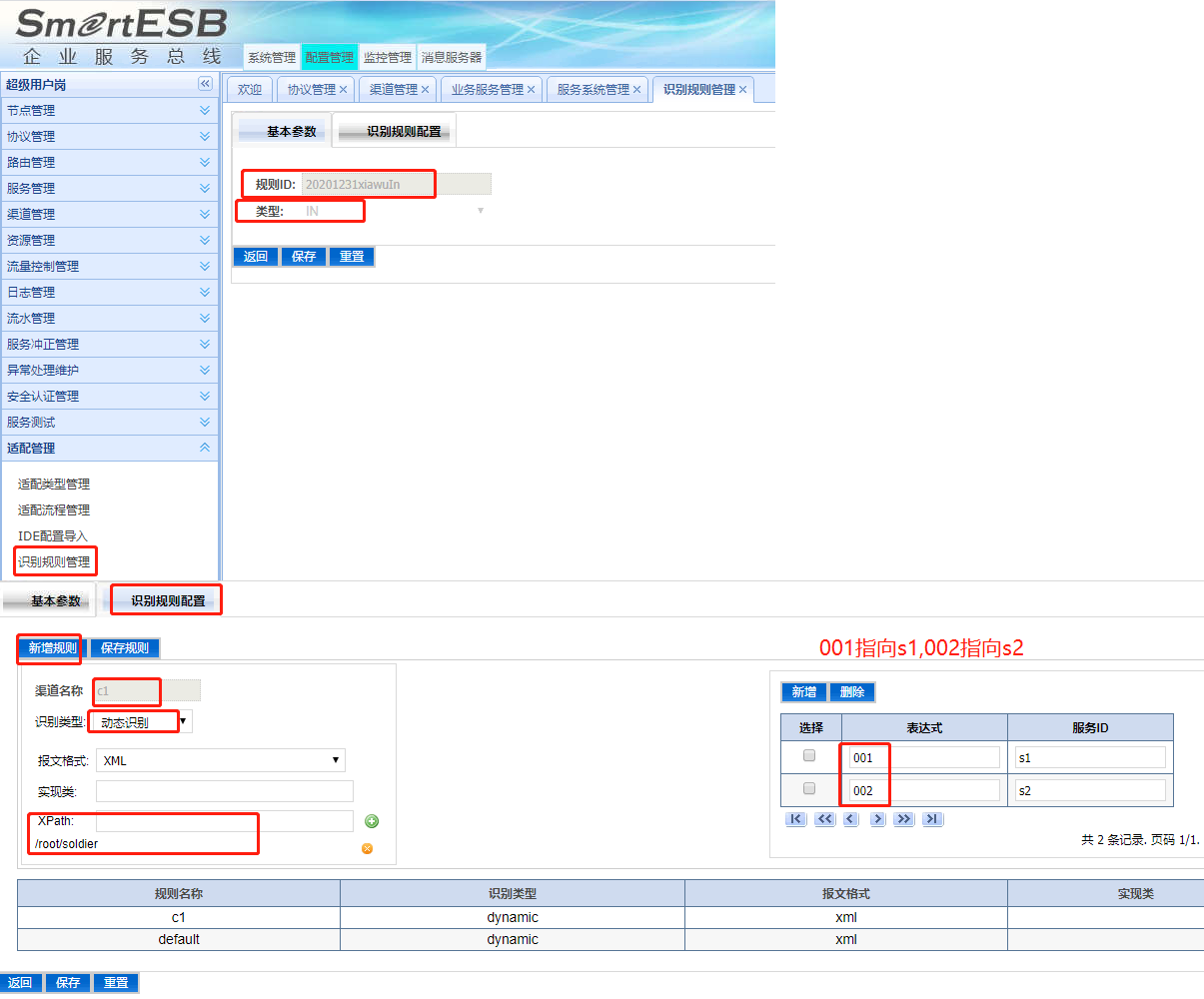The image size is (1204, 999).
Task: Check the checkbox for expression 002
Action: click(x=809, y=789)
